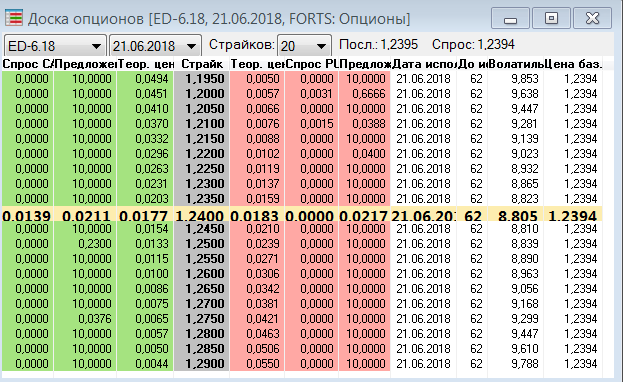Click the Спрос PUT column header
The height and width of the screenshot is (382, 623).
[x=312, y=64]
